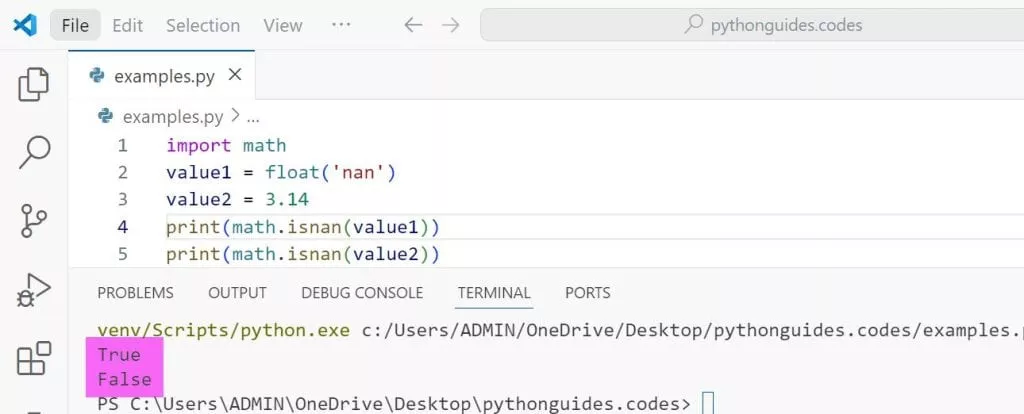This screenshot has height=414, width=1024.
Task: Navigate back with left arrow
Action: tap(413, 25)
